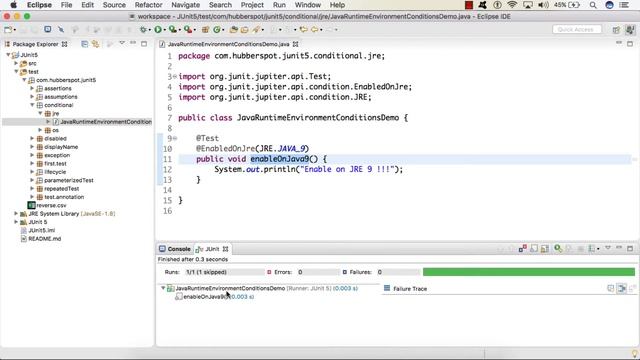640x360 pixels.
Task: Toggle Show Skipped Tests Only in JUnit view
Action: coord(534,249)
